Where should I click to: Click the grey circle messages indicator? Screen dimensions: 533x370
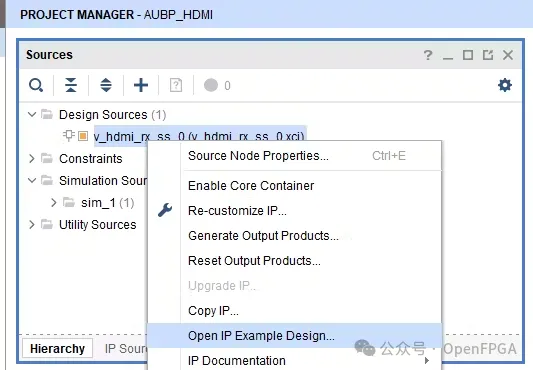click(x=211, y=85)
